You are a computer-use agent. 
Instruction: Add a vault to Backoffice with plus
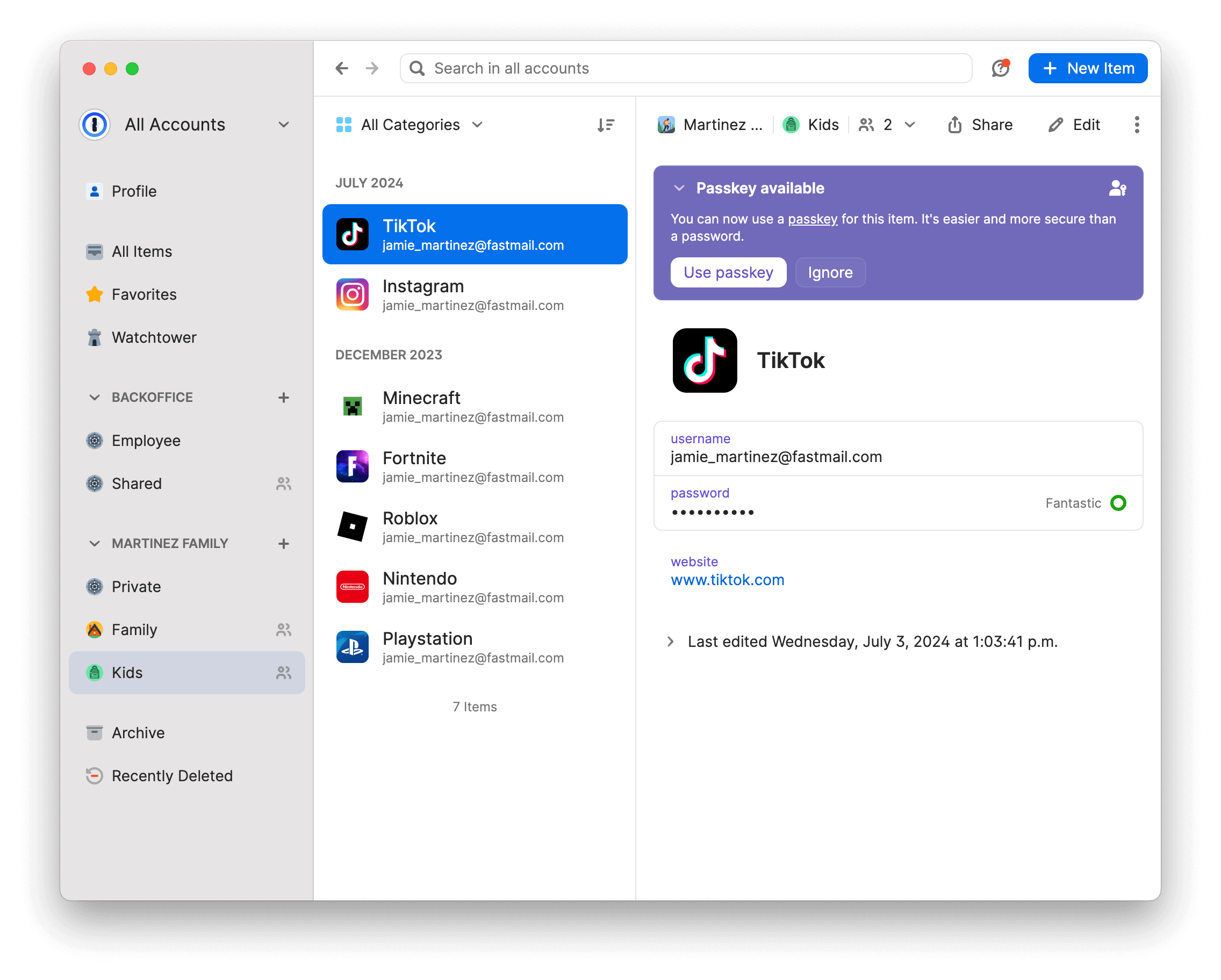[284, 398]
